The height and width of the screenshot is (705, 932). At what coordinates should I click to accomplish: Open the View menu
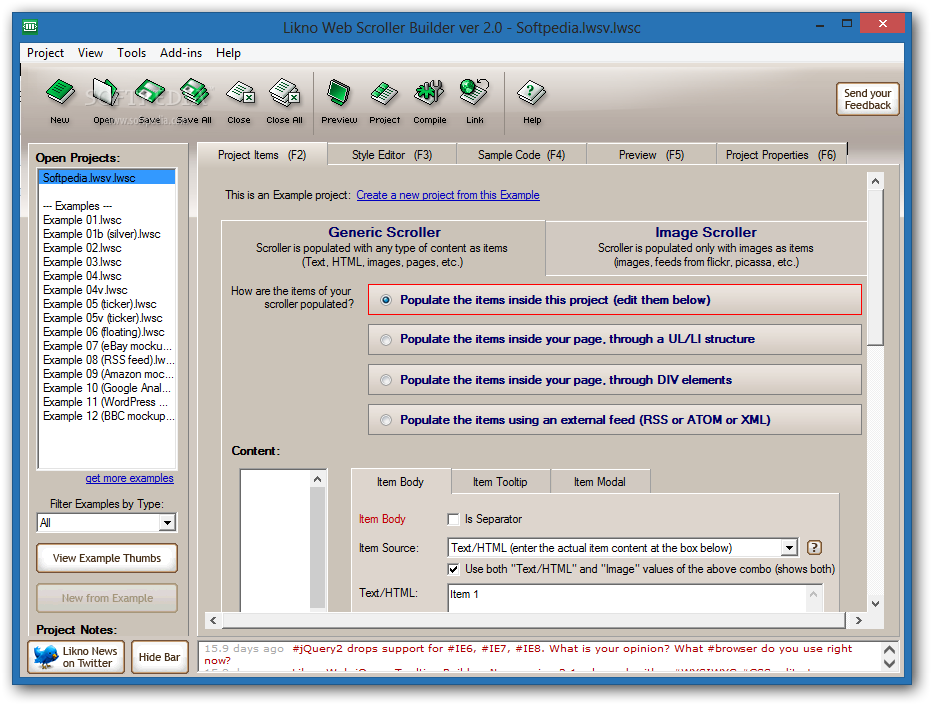tap(90, 53)
